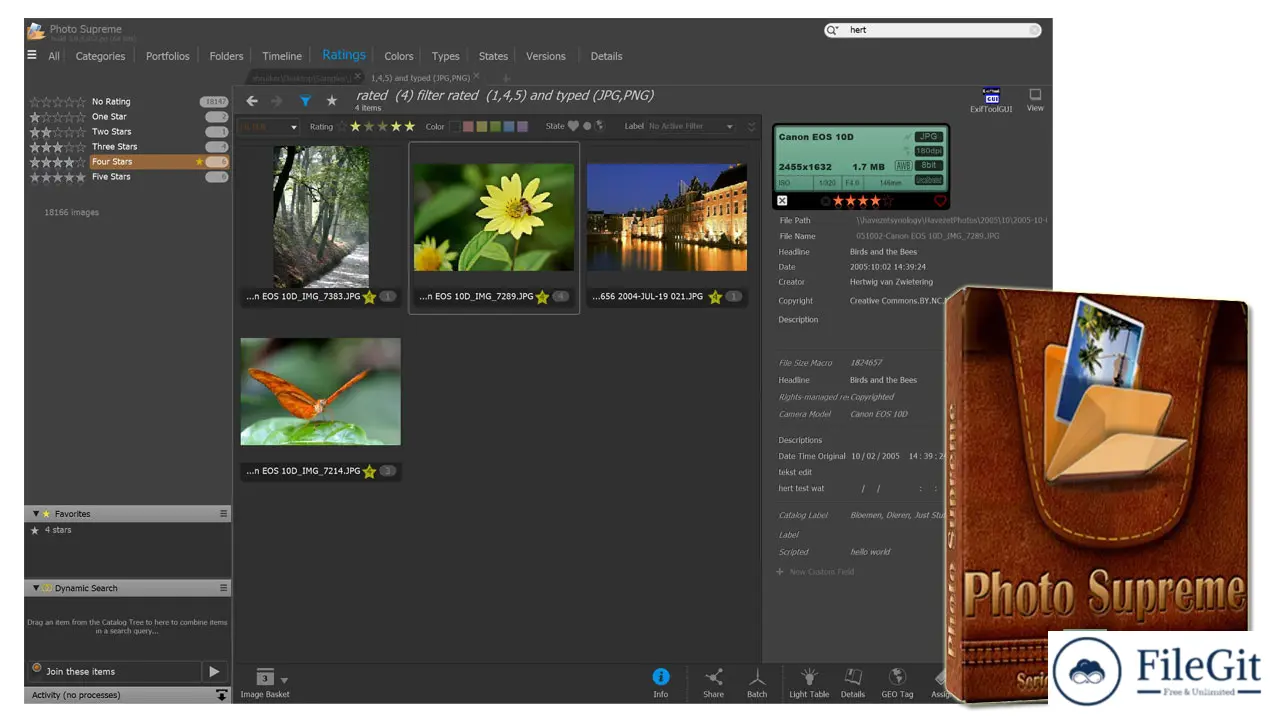Click the star badge on IMG_7214.JPG

369,471
